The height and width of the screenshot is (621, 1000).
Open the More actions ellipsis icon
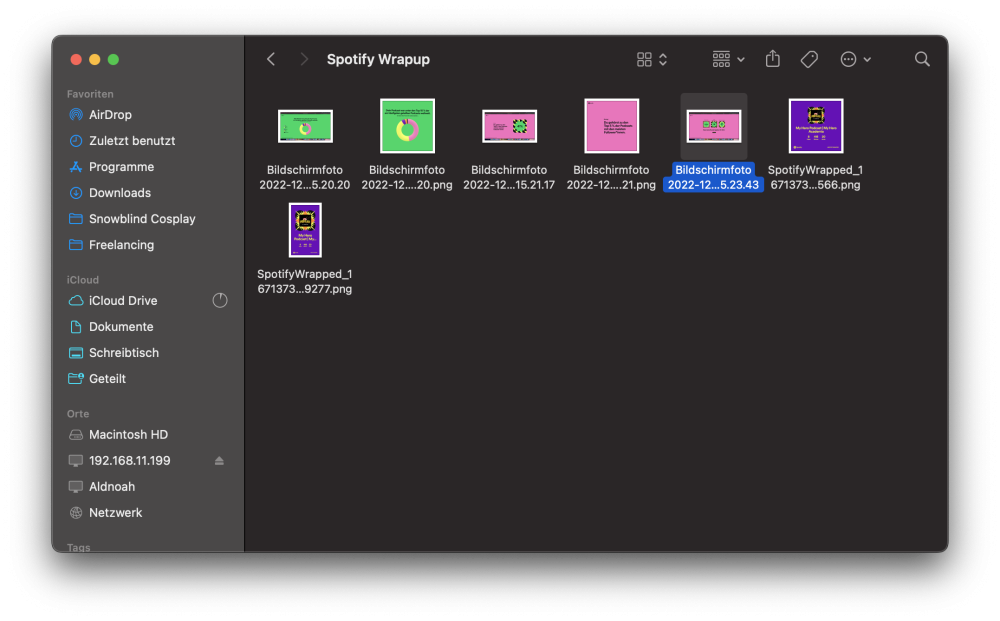848,59
